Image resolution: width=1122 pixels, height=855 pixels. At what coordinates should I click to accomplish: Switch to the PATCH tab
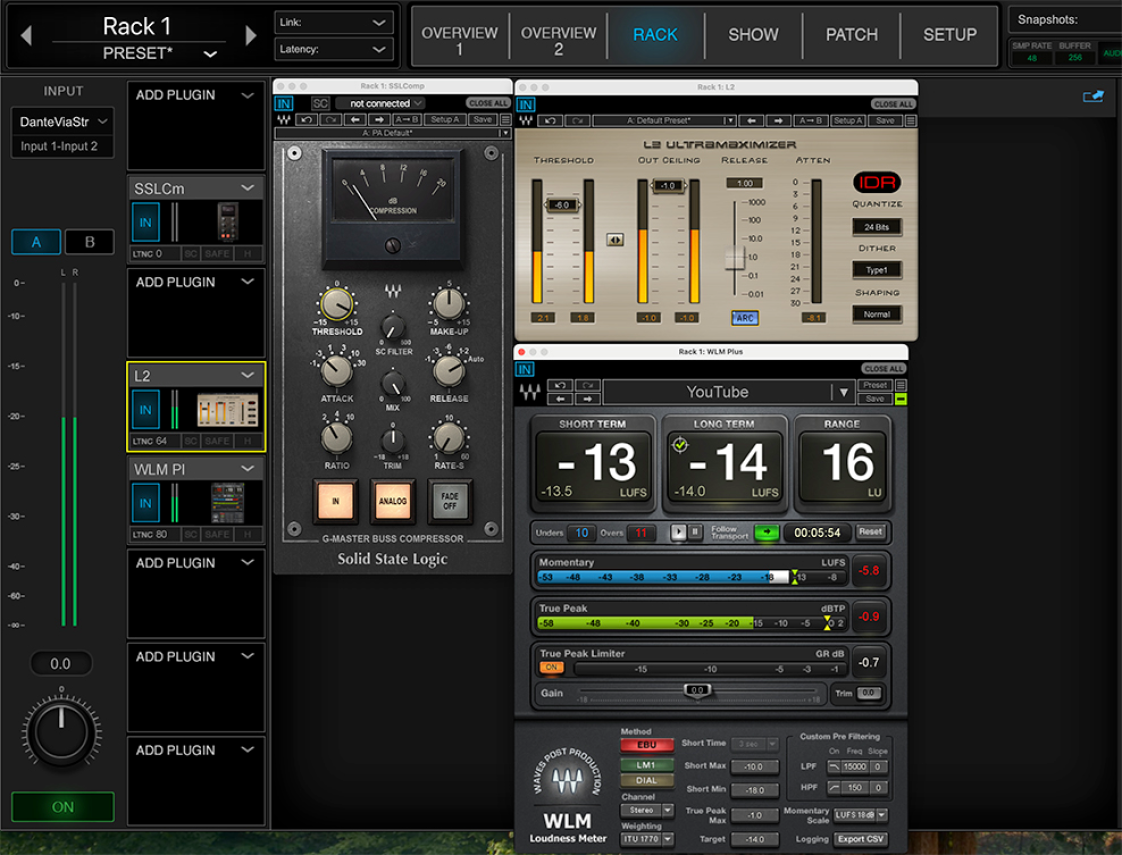[851, 35]
